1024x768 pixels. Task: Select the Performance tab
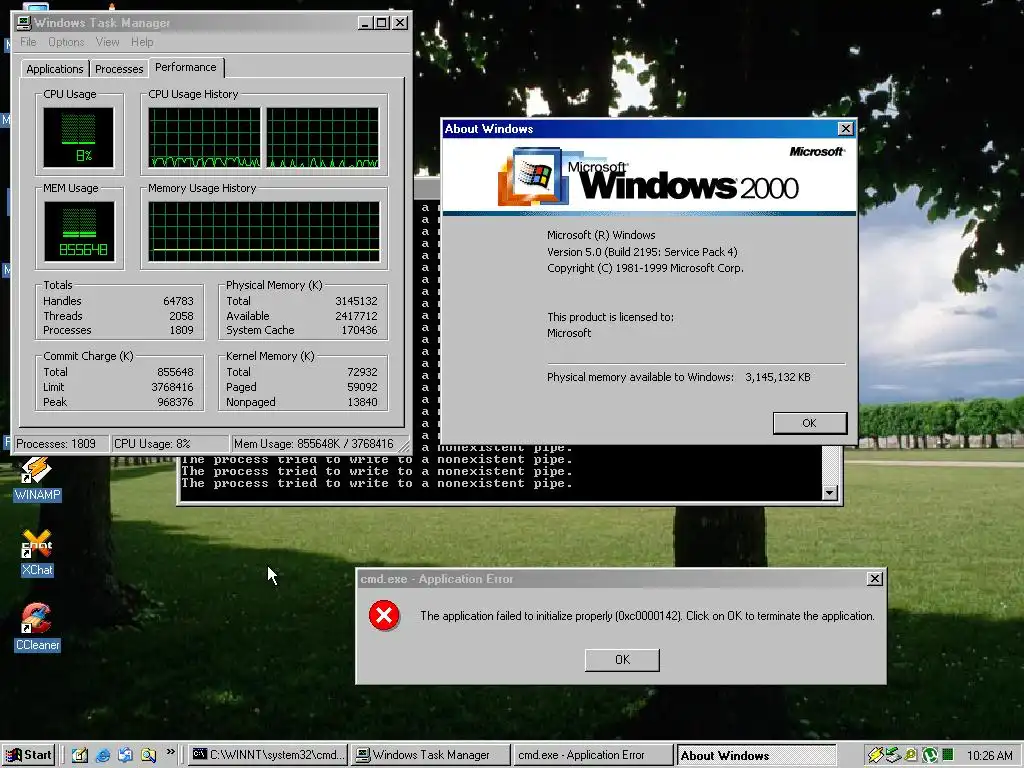(x=185, y=67)
